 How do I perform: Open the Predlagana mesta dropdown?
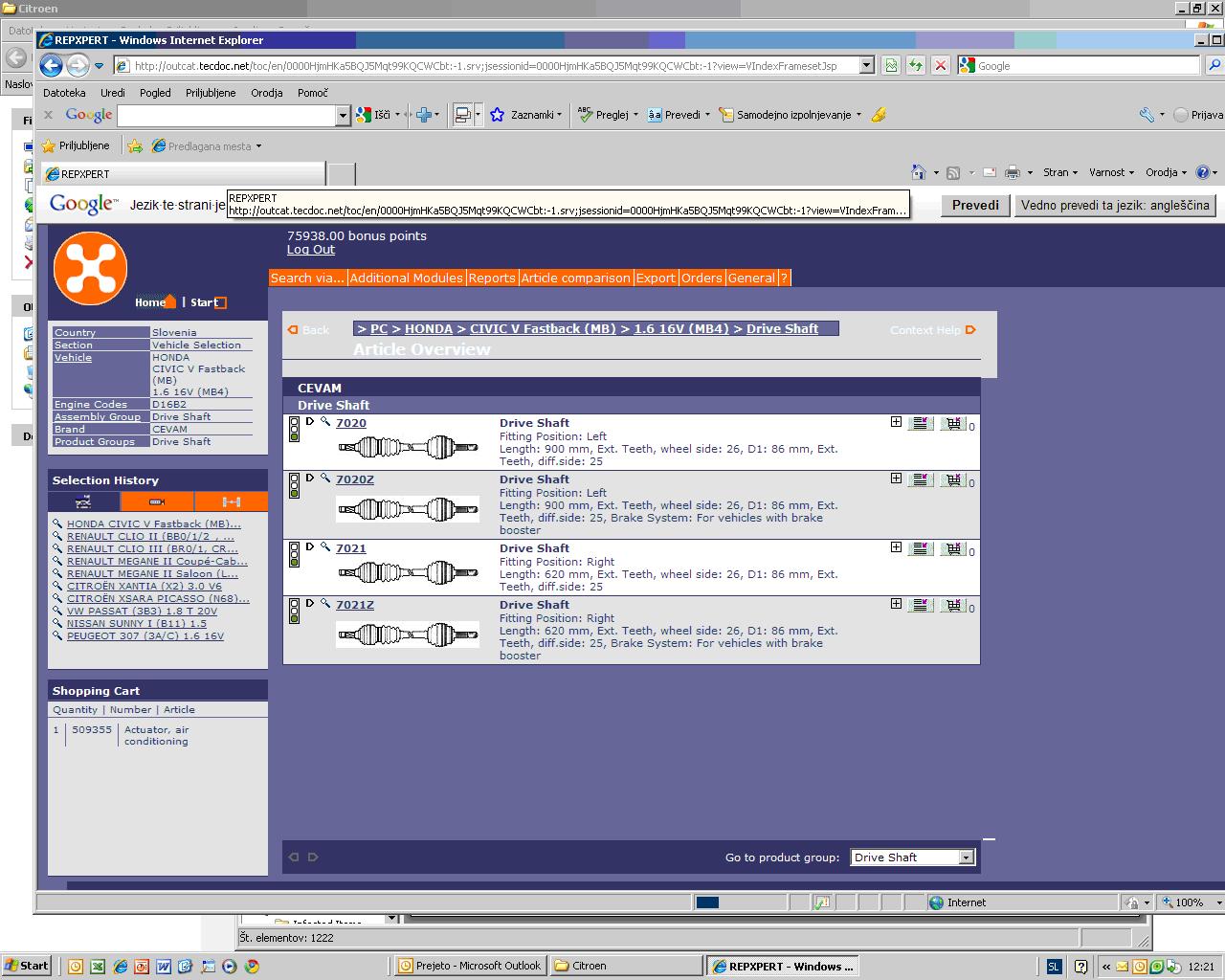(208, 146)
